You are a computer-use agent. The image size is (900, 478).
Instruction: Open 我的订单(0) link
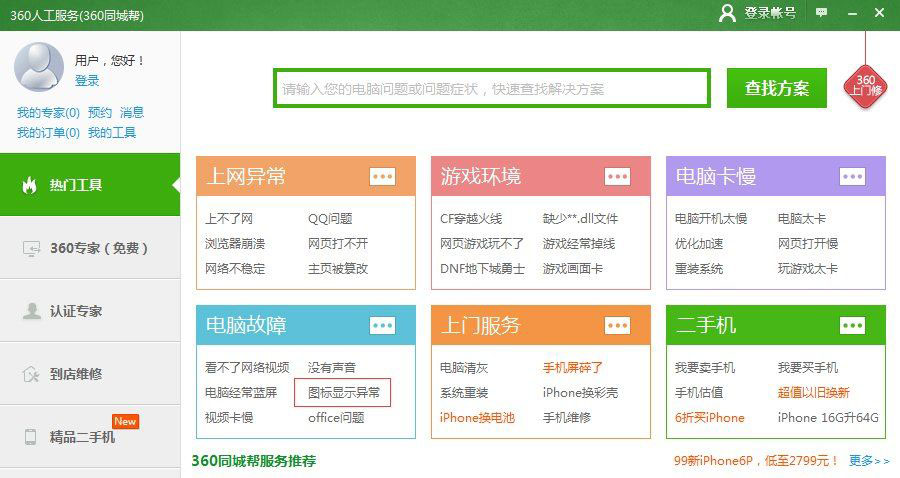tap(48, 133)
